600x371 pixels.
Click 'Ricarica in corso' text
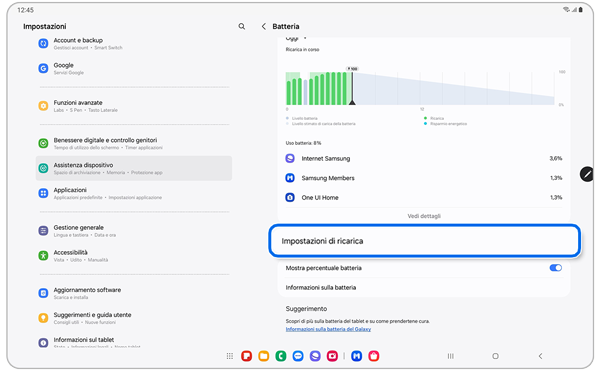[302, 49]
